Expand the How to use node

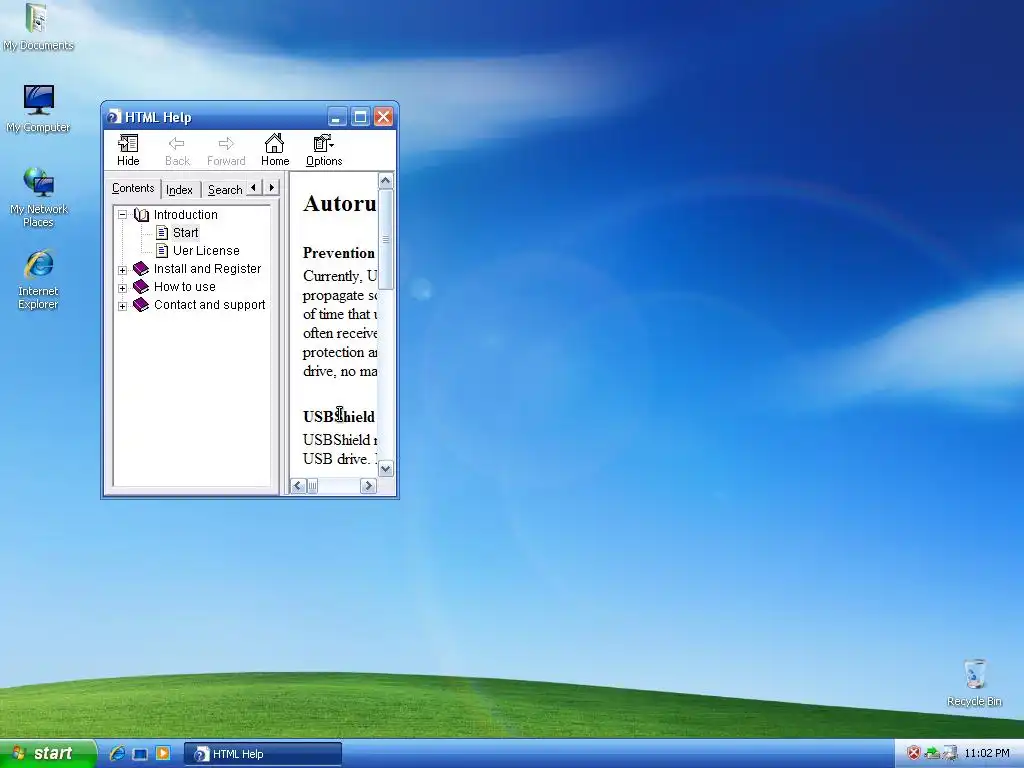pyautogui.click(x=122, y=287)
